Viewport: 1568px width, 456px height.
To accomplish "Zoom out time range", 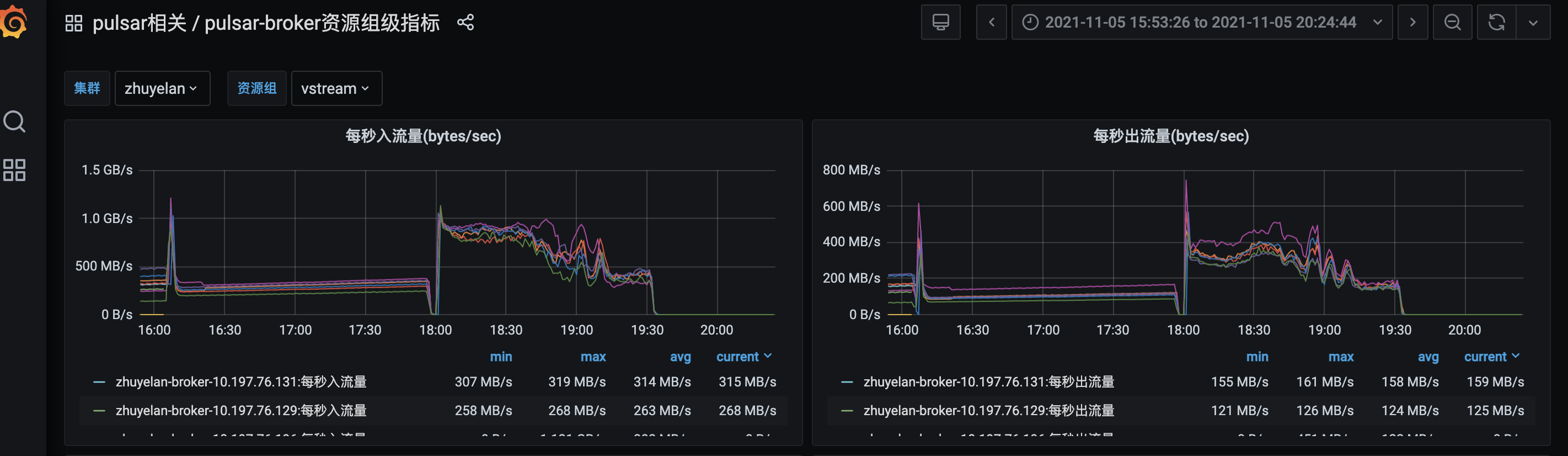I will point(1452,23).
